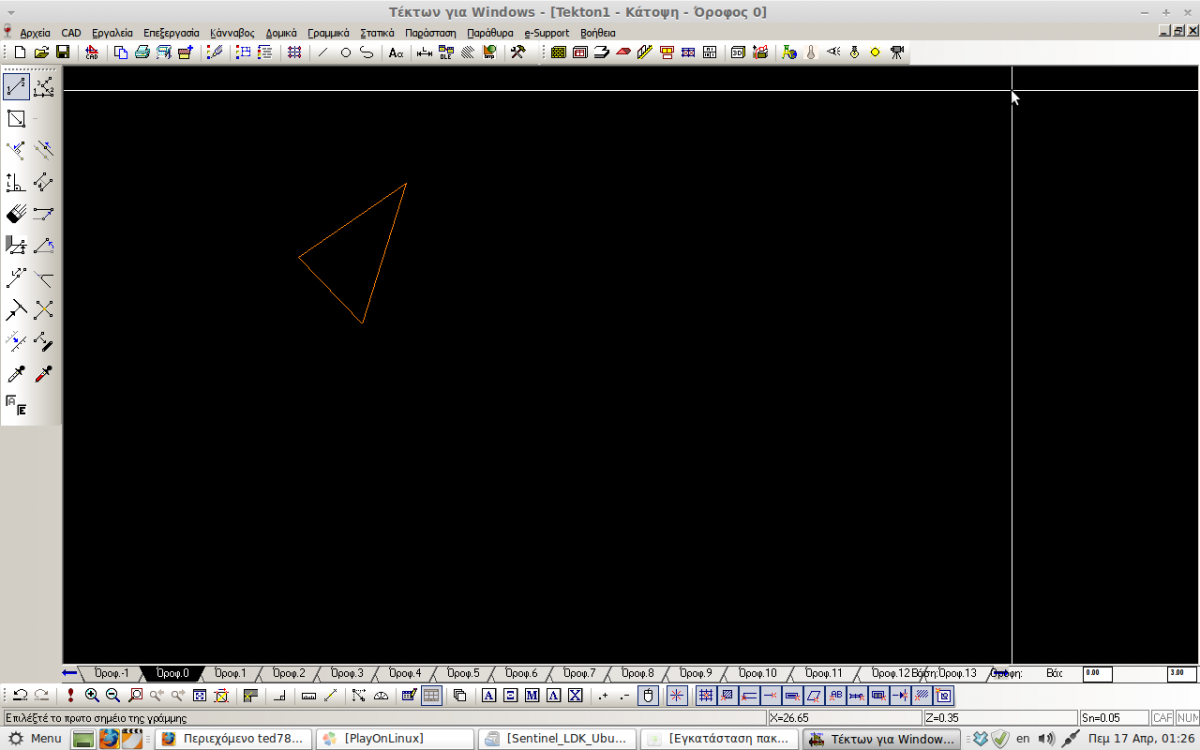This screenshot has height=750, width=1200.
Task: Open the Παράθυρα menu
Action: click(x=490, y=33)
